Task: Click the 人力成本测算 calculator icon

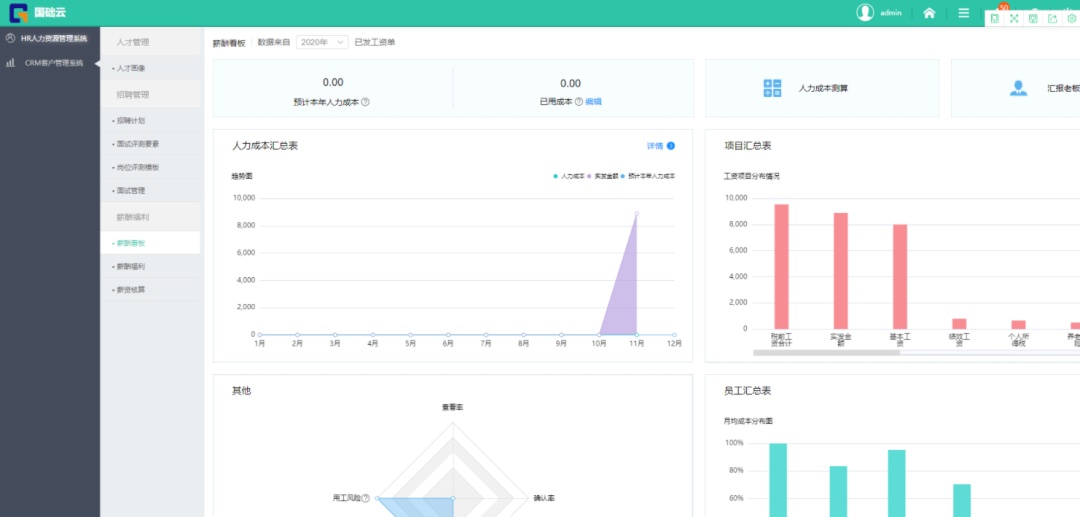Action: click(x=772, y=88)
